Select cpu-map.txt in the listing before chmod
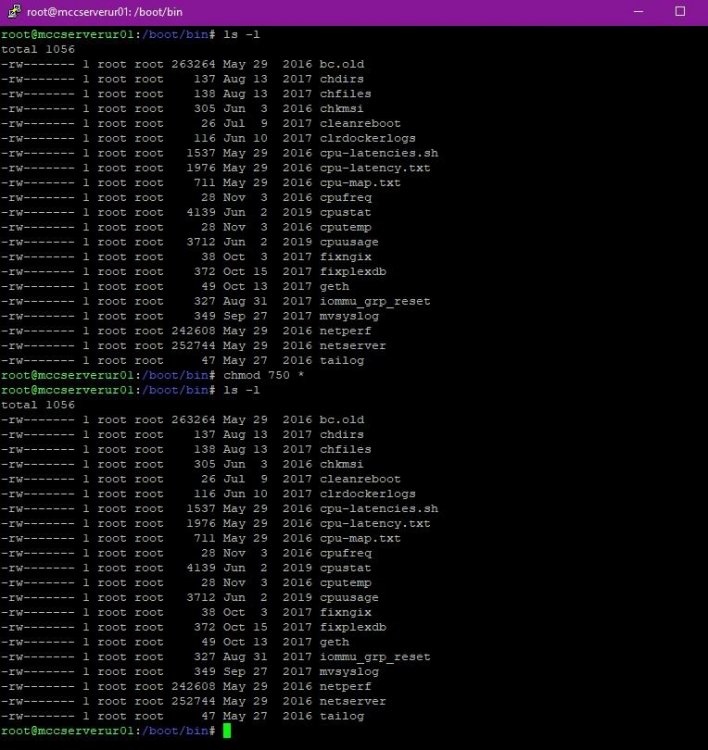The image size is (708, 750). (x=360, y=183)
